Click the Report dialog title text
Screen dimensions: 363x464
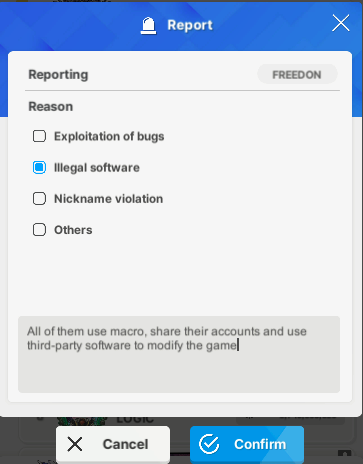[x=190, y=25]
